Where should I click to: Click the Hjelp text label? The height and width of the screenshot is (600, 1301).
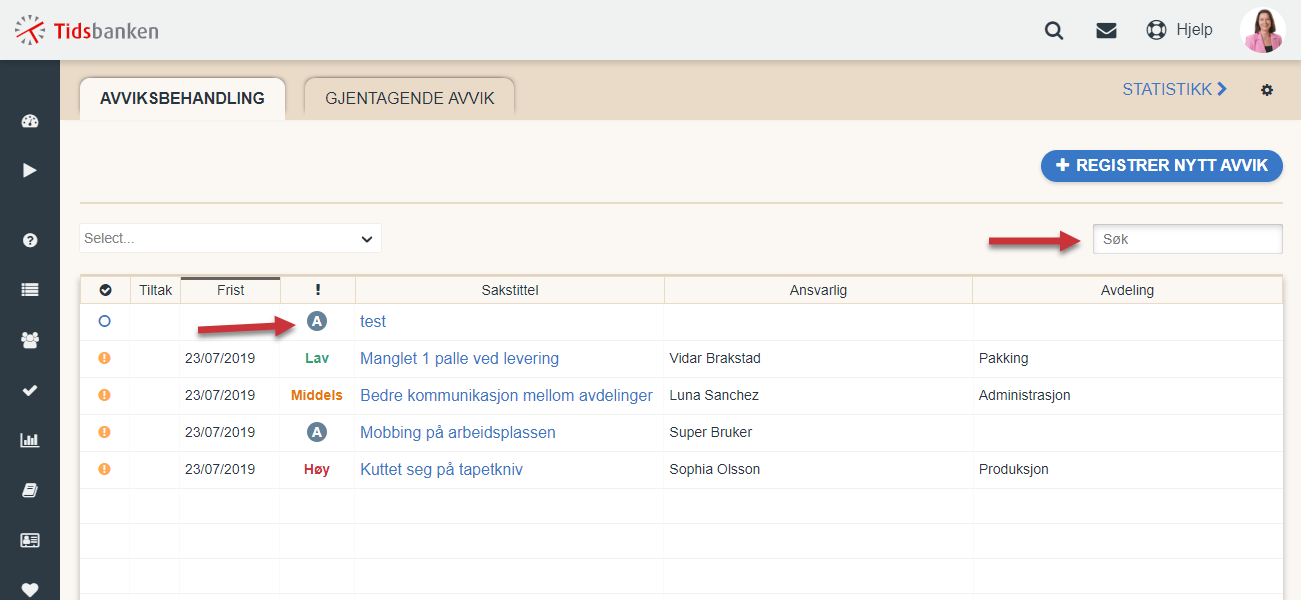click(1194, 30)
